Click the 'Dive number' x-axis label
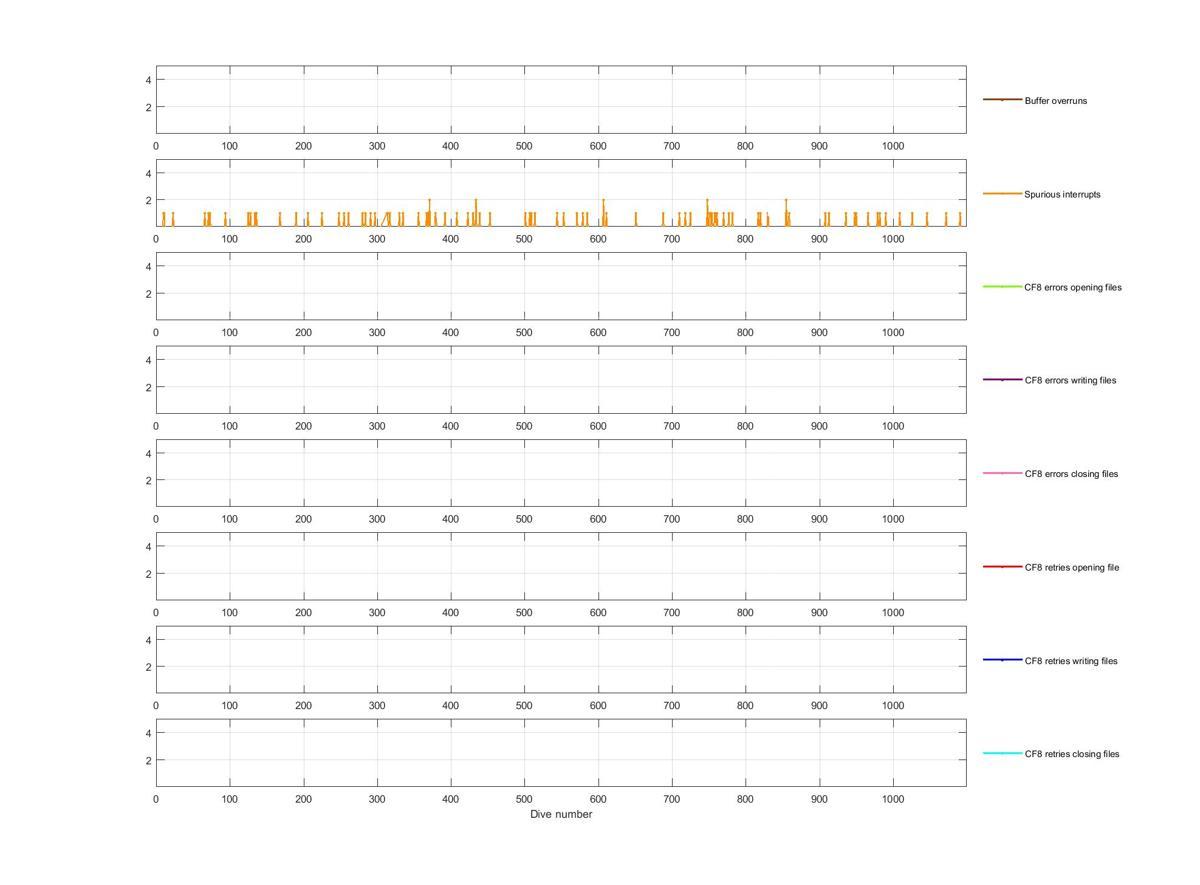 (561, 814)
